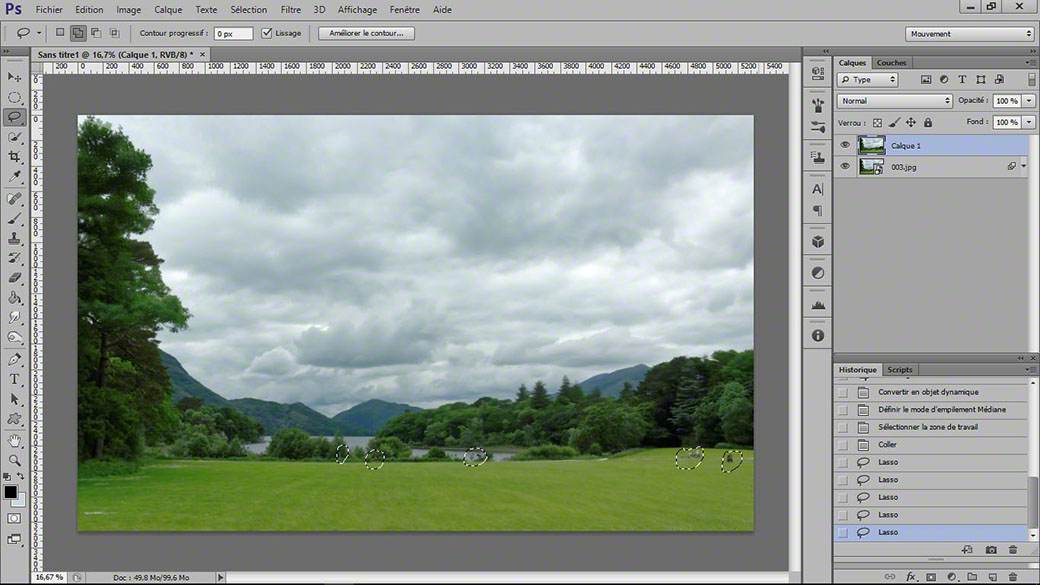Expand smart filters on 003.jpg layer
This screenshot has width=1040, height=585.
1023,166
